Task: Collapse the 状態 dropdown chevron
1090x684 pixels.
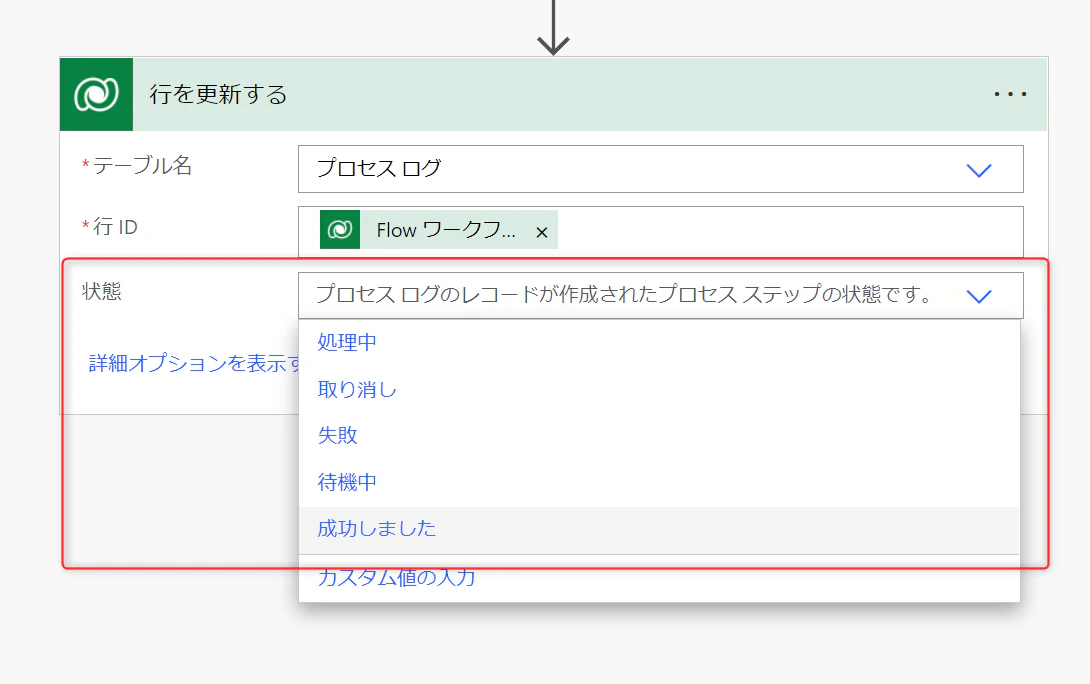Action: click(979, 296)
